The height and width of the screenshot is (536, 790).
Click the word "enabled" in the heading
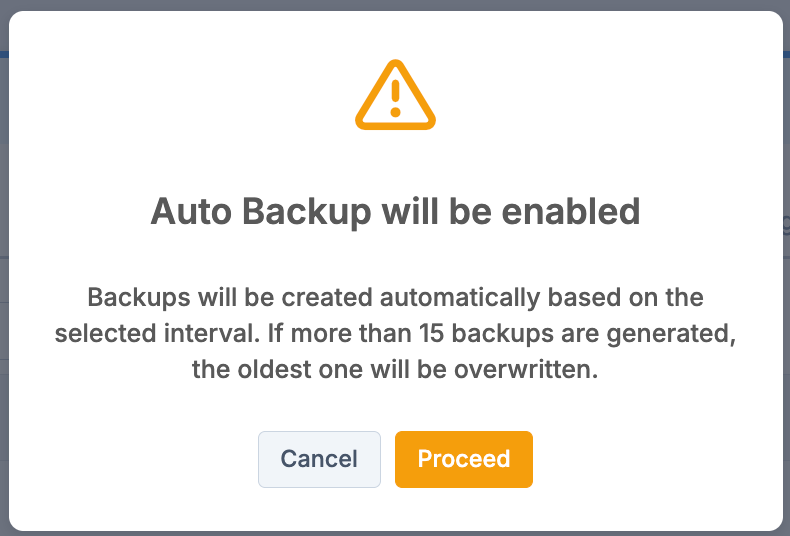(x=571, y=212)
